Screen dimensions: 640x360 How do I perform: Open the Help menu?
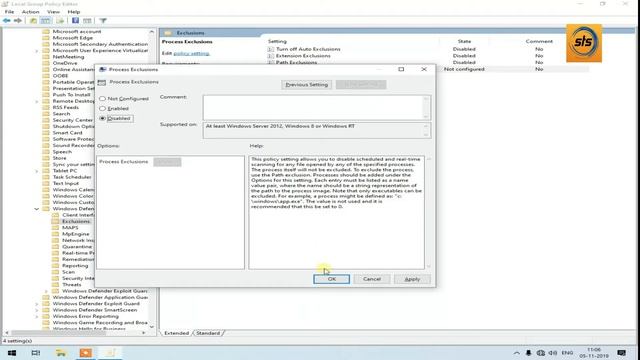[73, 12]
